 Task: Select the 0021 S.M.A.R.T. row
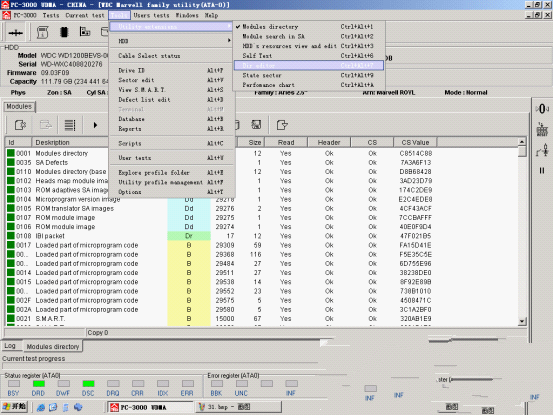[261, 319]
